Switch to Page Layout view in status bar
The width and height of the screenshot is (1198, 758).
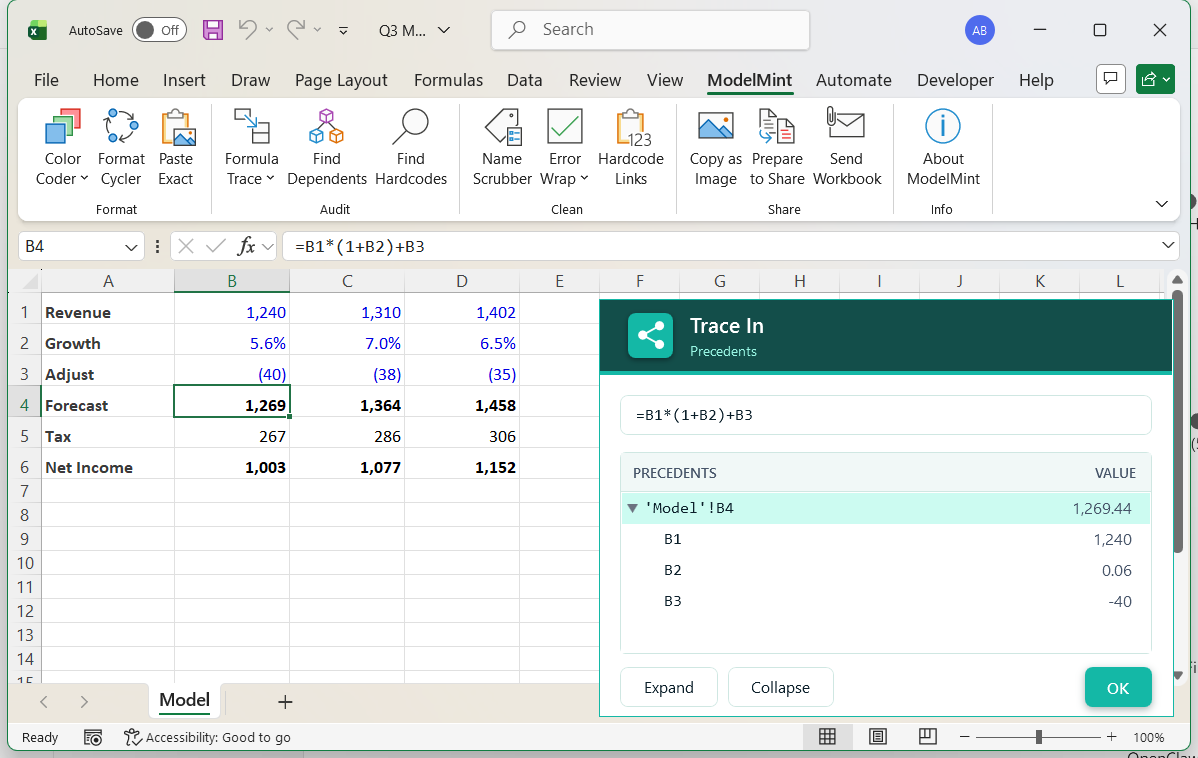[878, 737]
